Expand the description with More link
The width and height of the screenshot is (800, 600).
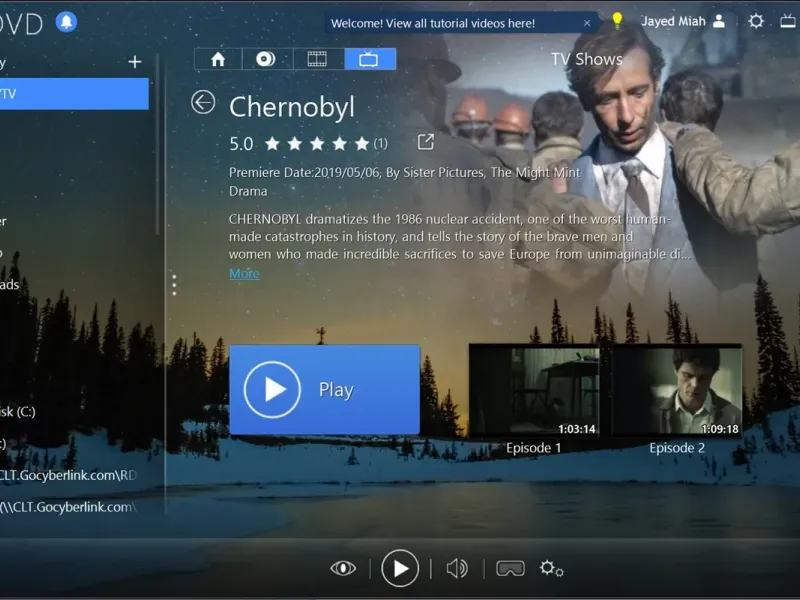tap(244, 274)
